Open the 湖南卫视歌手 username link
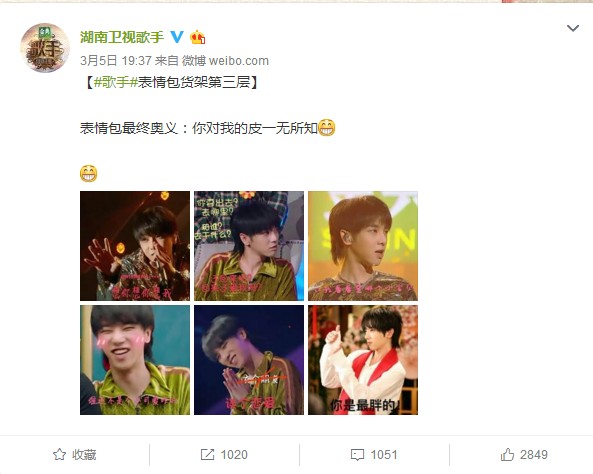 click(x=122, y=37)
